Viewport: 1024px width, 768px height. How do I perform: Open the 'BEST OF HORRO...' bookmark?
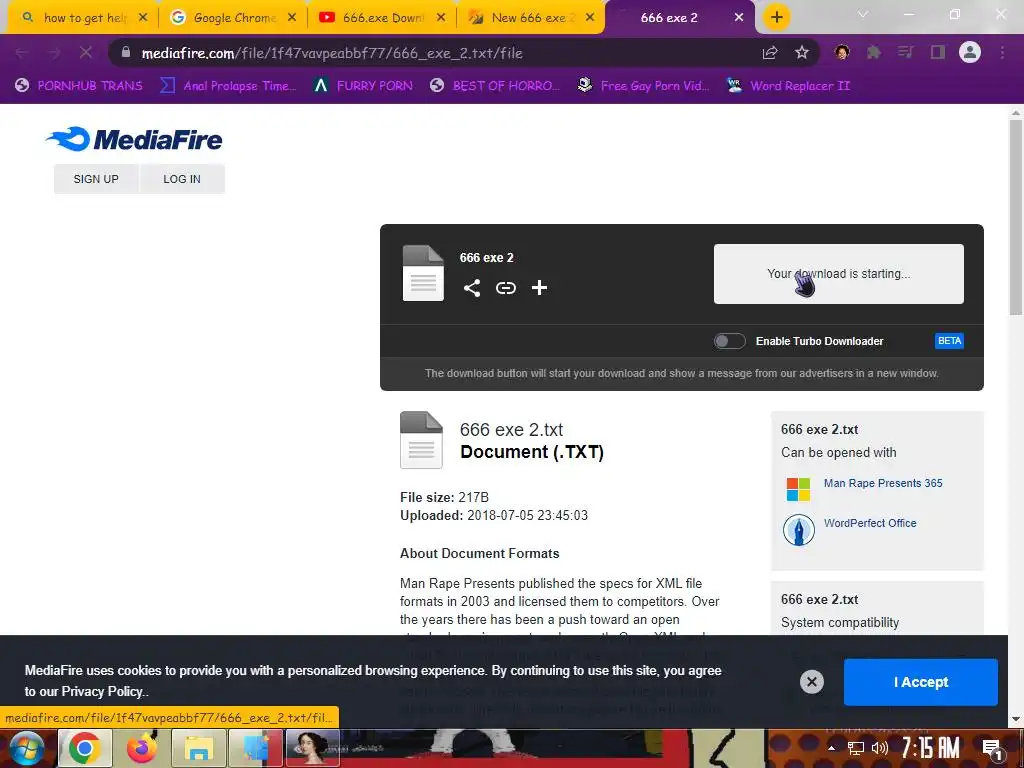[496, 86]
